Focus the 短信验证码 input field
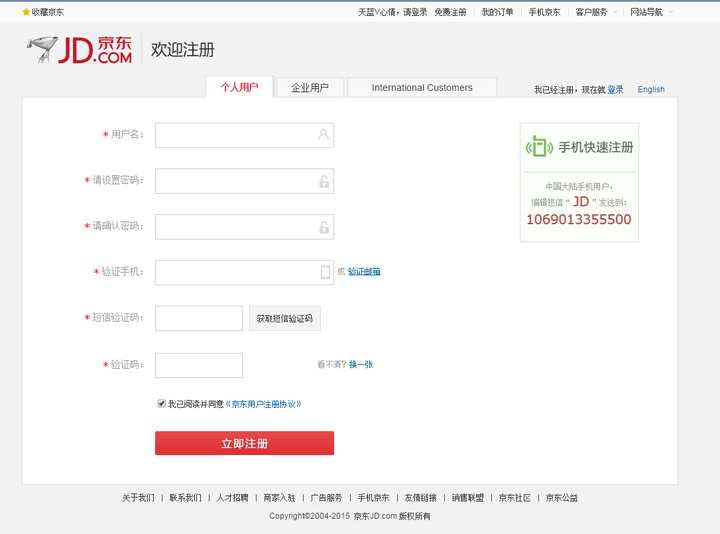Screen dimensions: 720x534 click(x=199, y=318)
